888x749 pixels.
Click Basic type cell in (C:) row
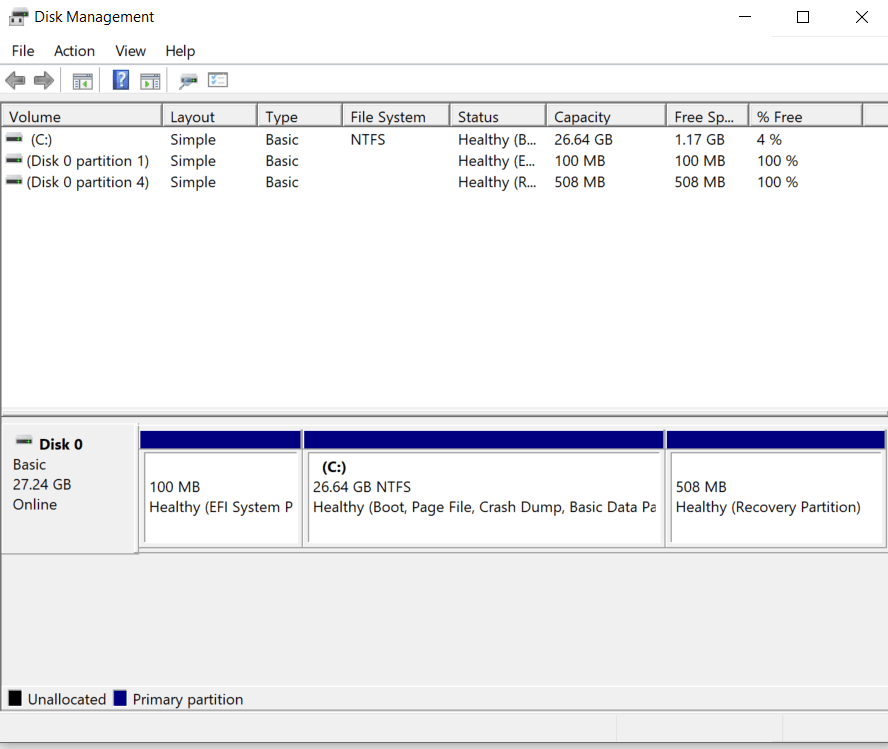coord(281,139)
